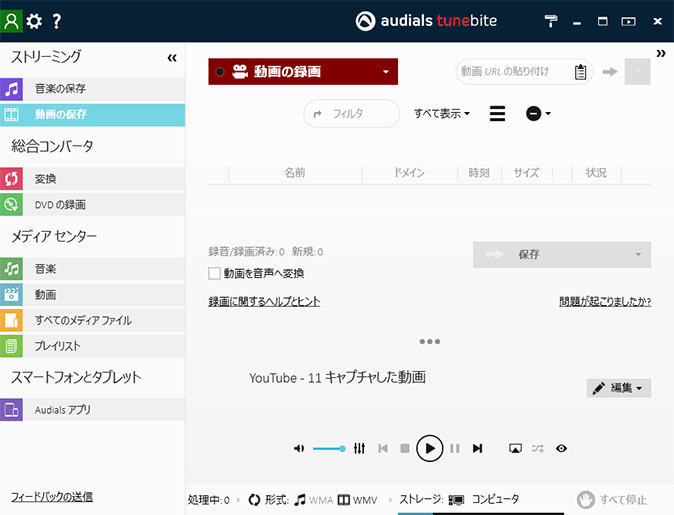This screenshot has width=674, height=515.
Task: Open Audials アプリ section
Action: (92, 410)
